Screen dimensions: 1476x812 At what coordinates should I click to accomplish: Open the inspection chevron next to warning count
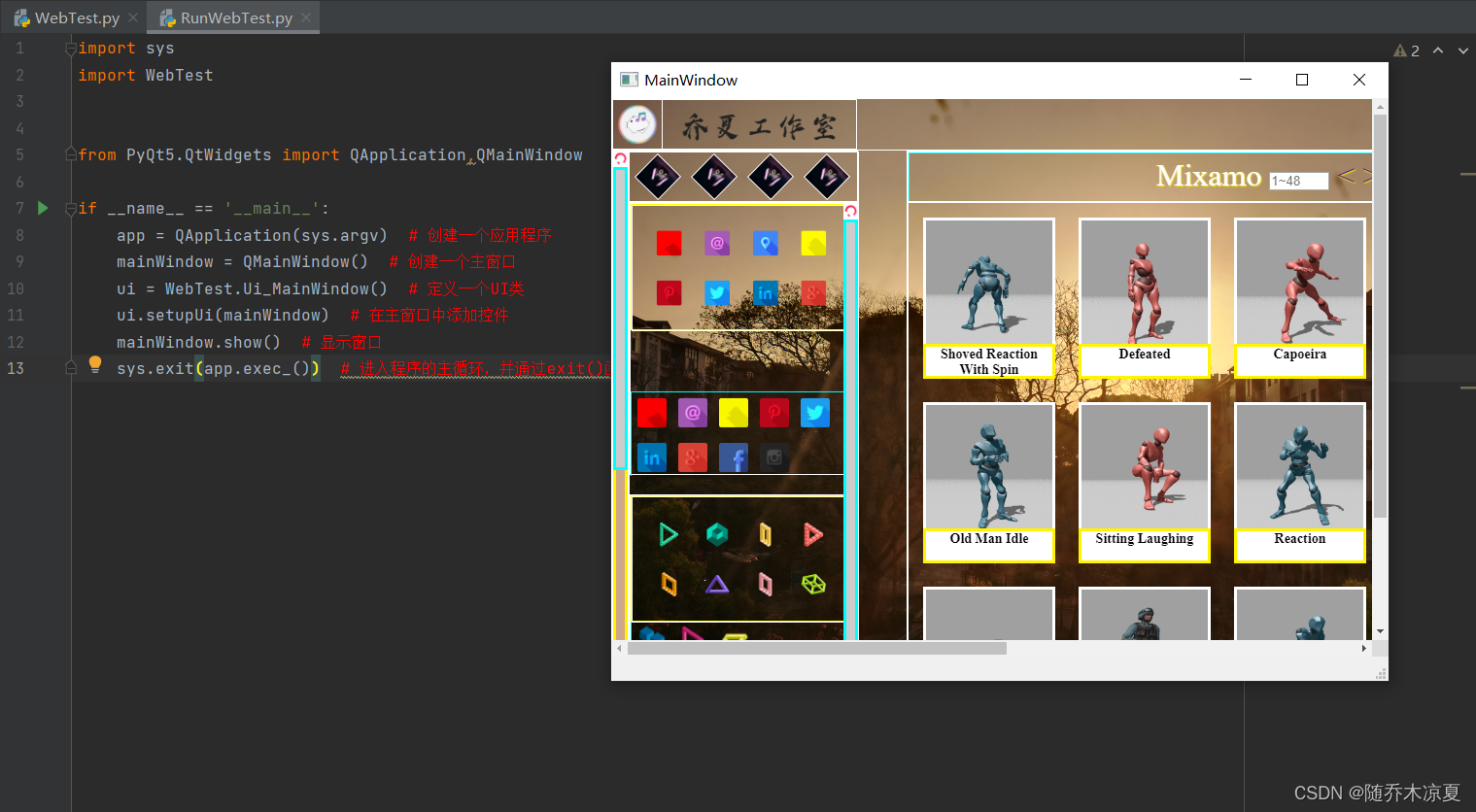pos(1439,50)
